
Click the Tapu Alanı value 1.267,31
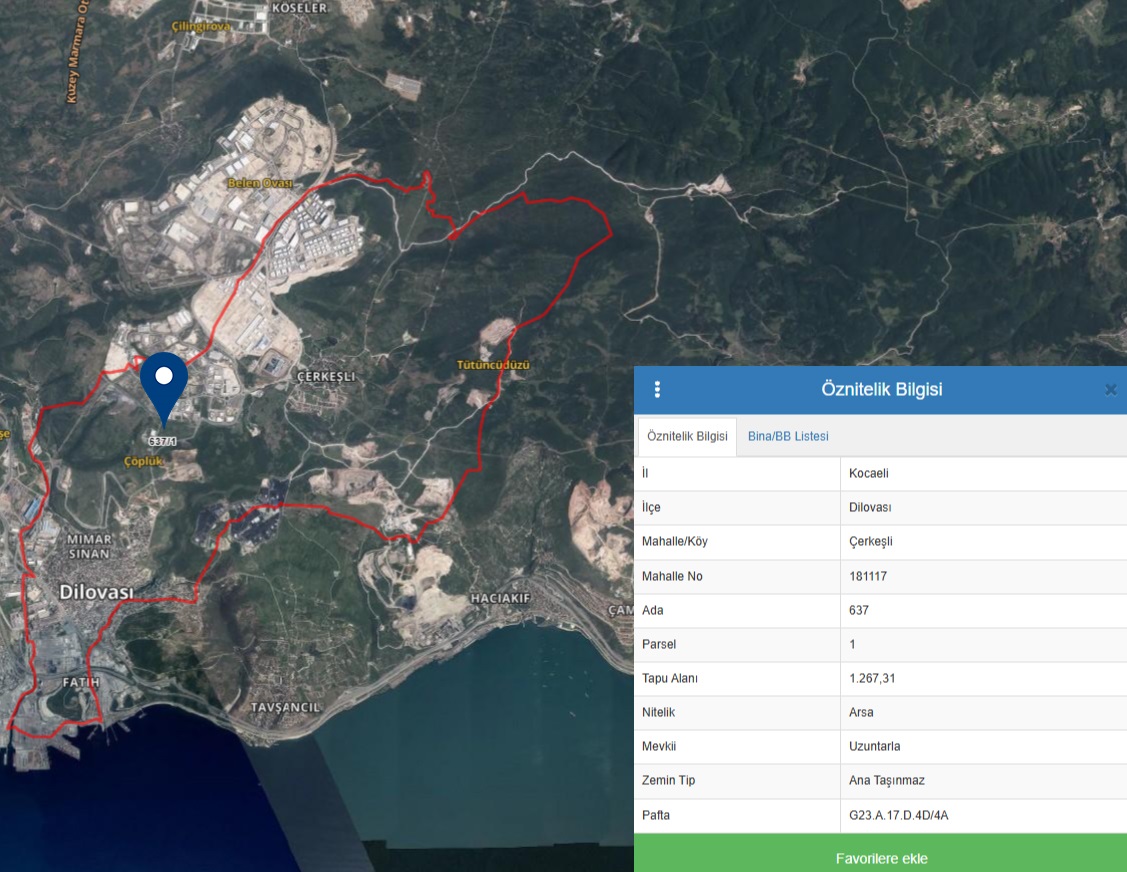[x=872, y=678]
